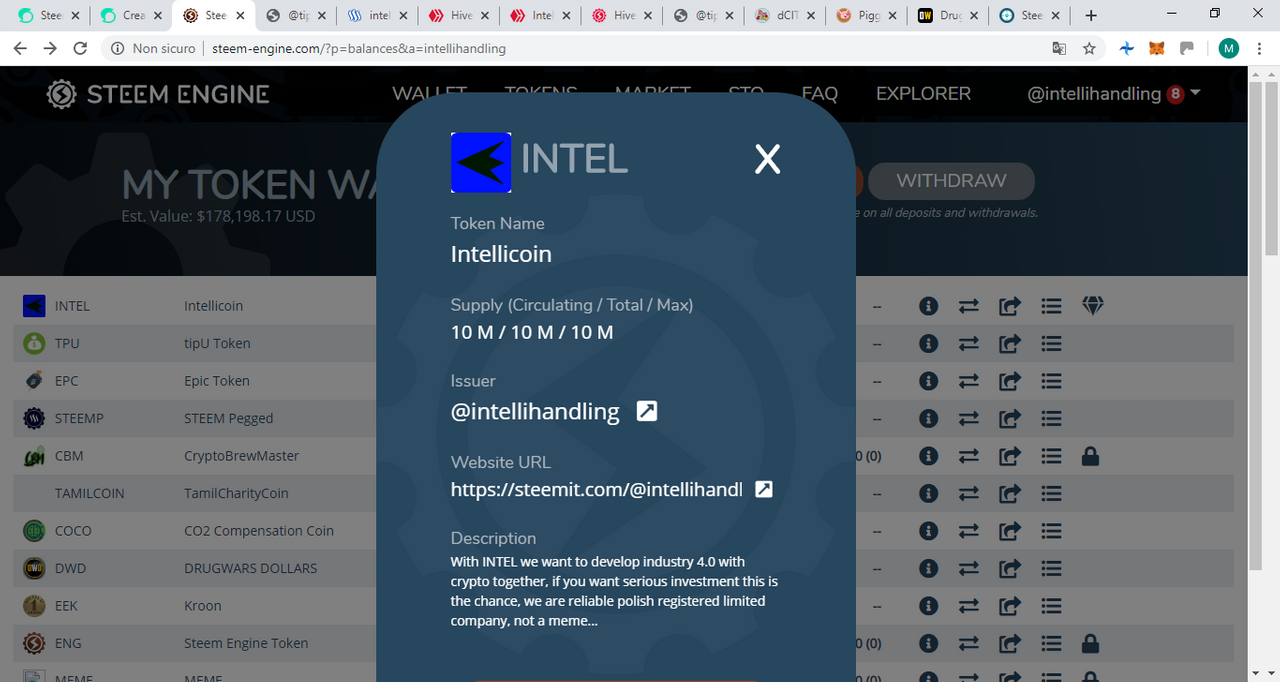The height and width of the screenshot is (682, 1280).
Task: Switch to the Piggericks browser tab
Action: tap(866, 16)
